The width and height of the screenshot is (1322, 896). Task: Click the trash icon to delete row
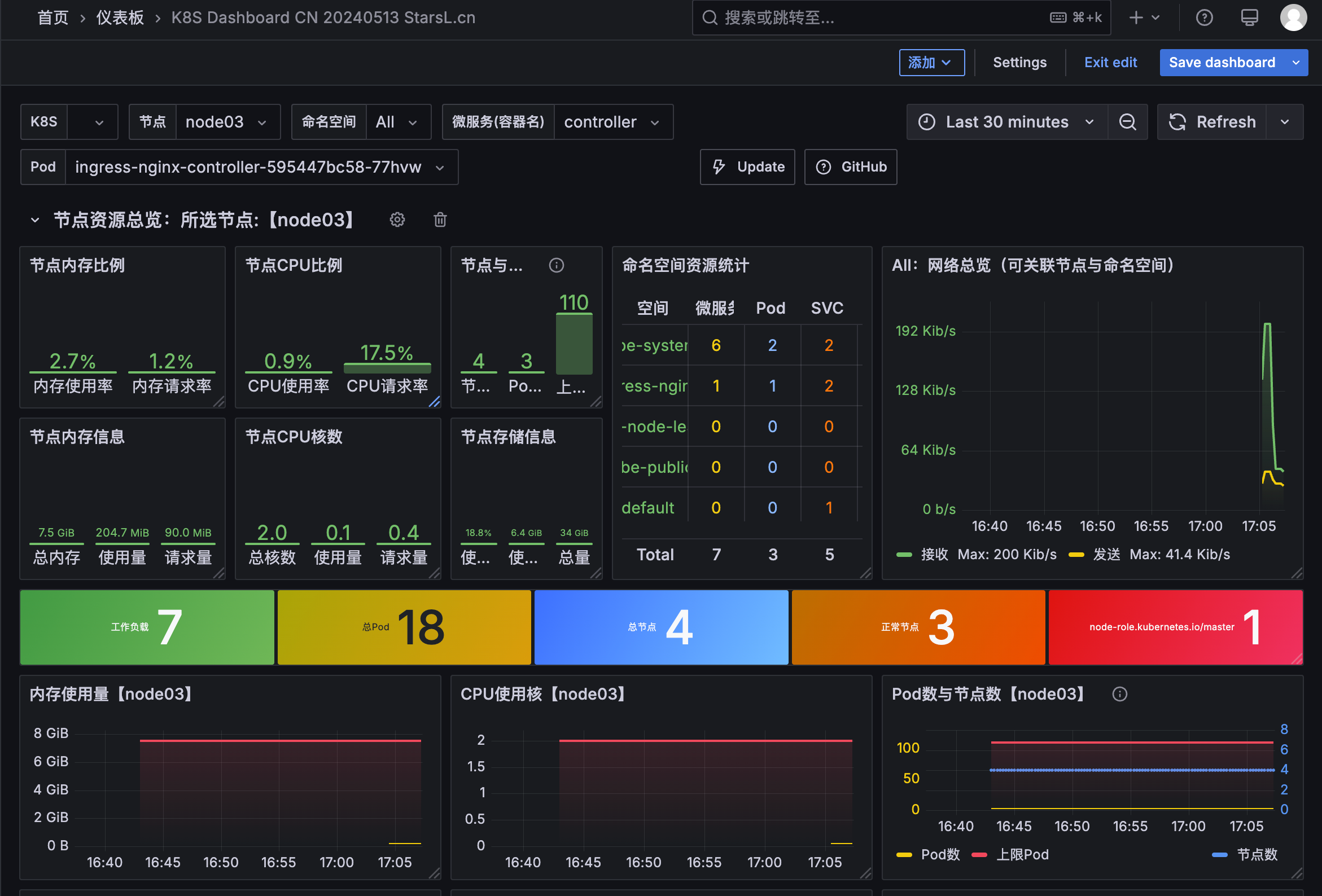point(440,219)
